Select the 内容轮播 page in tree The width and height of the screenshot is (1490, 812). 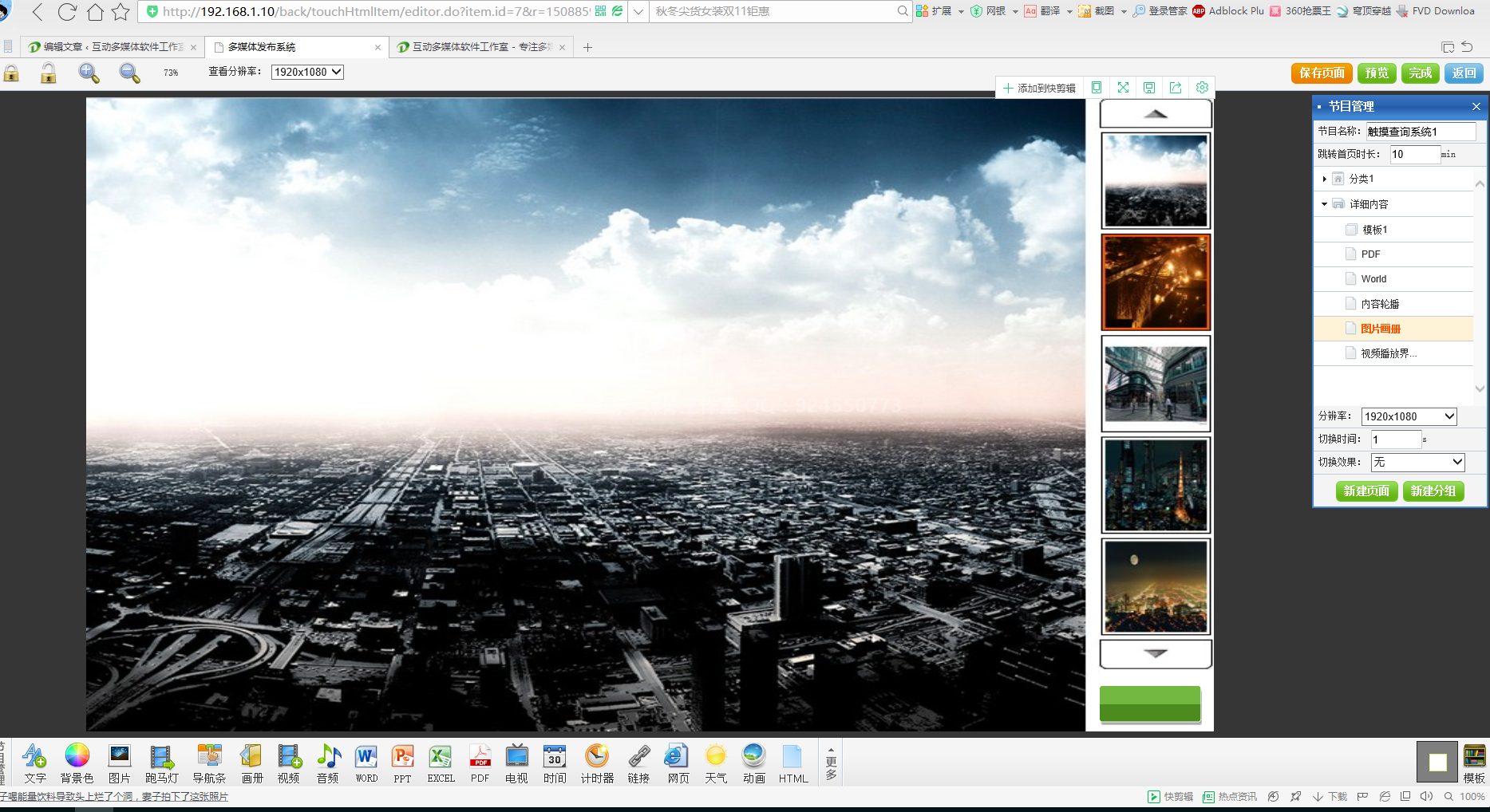tap(1380, 304)
